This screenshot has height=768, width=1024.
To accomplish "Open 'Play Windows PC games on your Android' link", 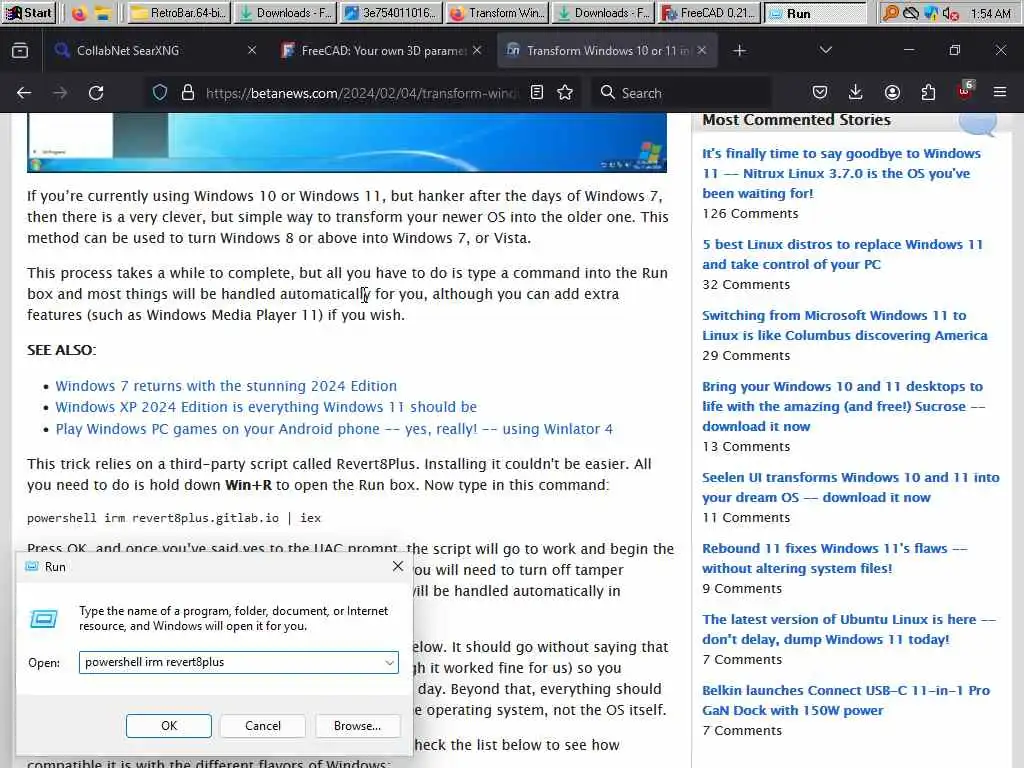I will click(x=334, y=429).
